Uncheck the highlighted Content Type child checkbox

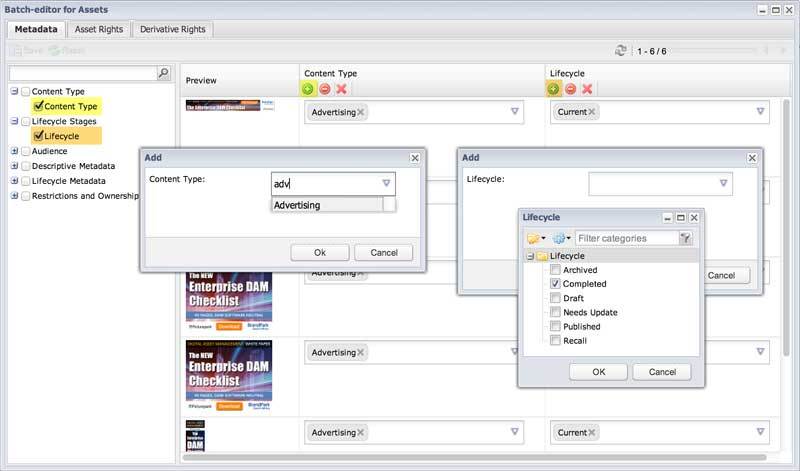click(38, 106)
